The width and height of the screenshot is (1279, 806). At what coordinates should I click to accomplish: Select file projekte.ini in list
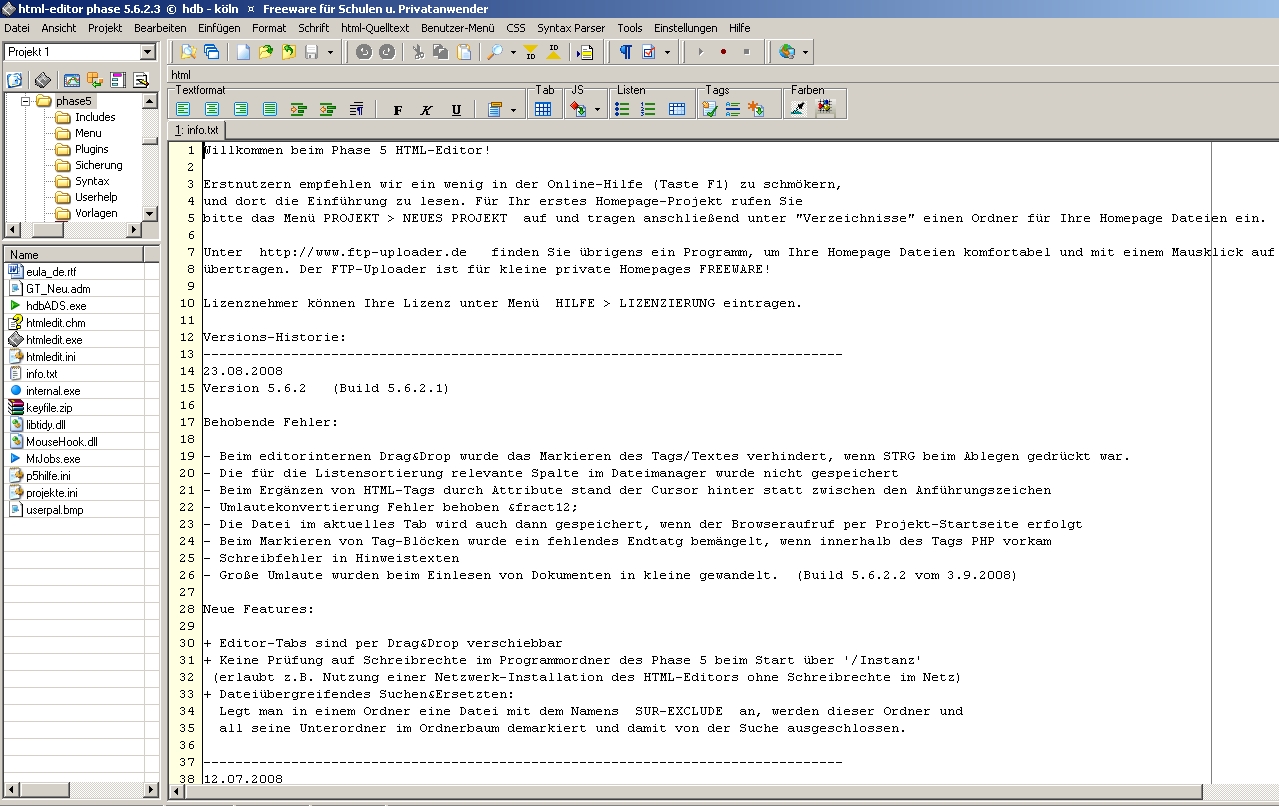click(x=52, y=493)
